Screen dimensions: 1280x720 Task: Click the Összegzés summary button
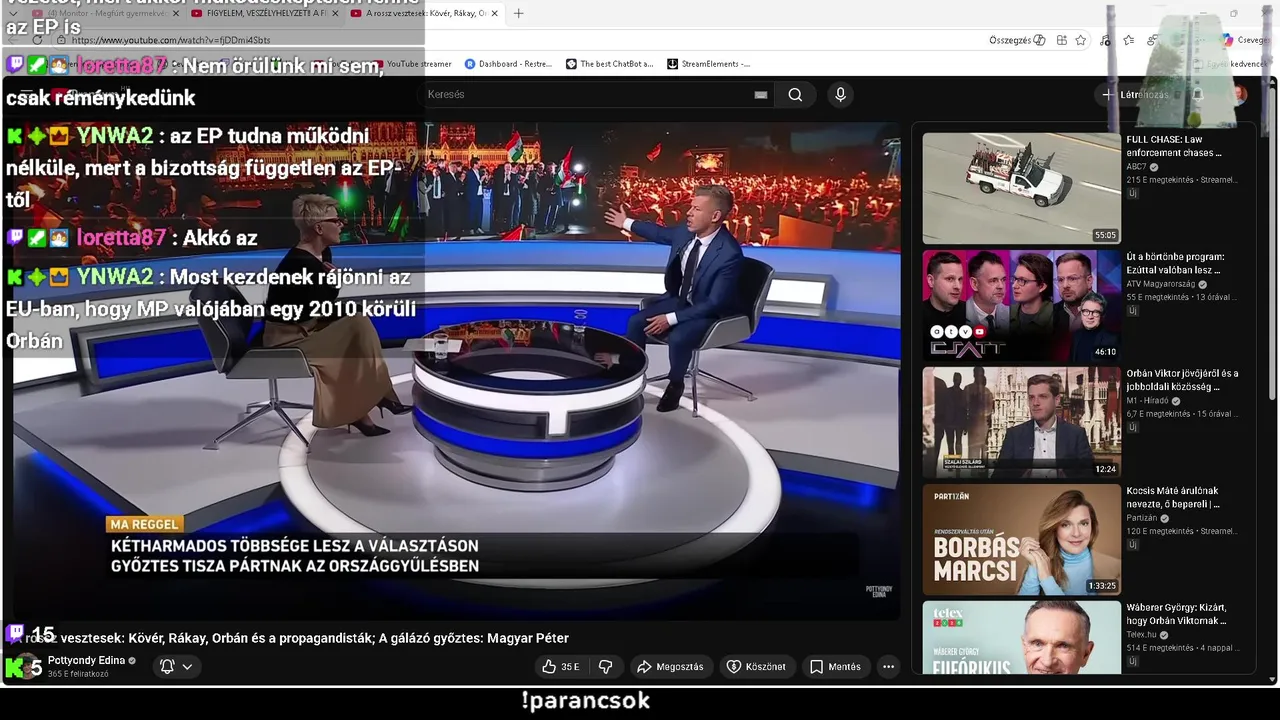[x=1017, y=40]
